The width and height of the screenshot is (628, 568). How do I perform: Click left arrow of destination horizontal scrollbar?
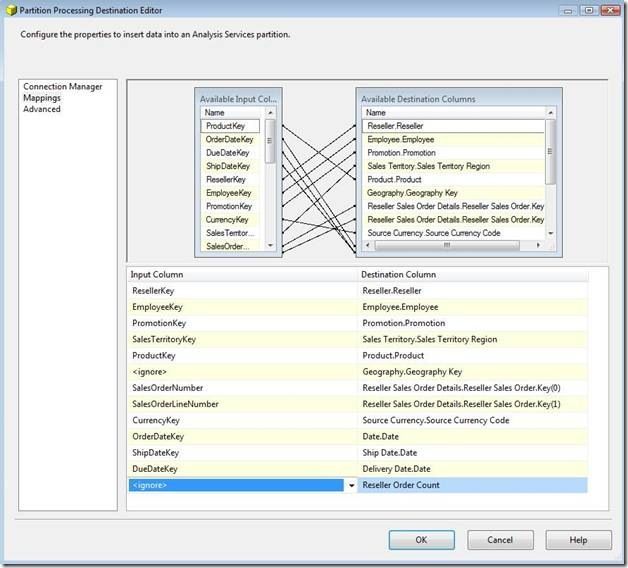point(368,245)
